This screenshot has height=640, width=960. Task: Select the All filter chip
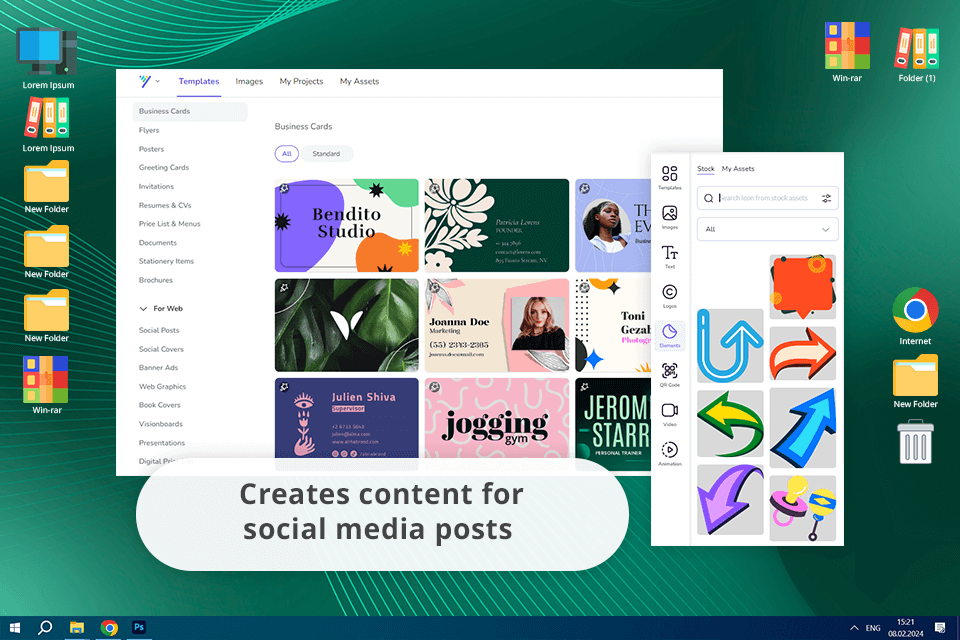click(287, 154)
